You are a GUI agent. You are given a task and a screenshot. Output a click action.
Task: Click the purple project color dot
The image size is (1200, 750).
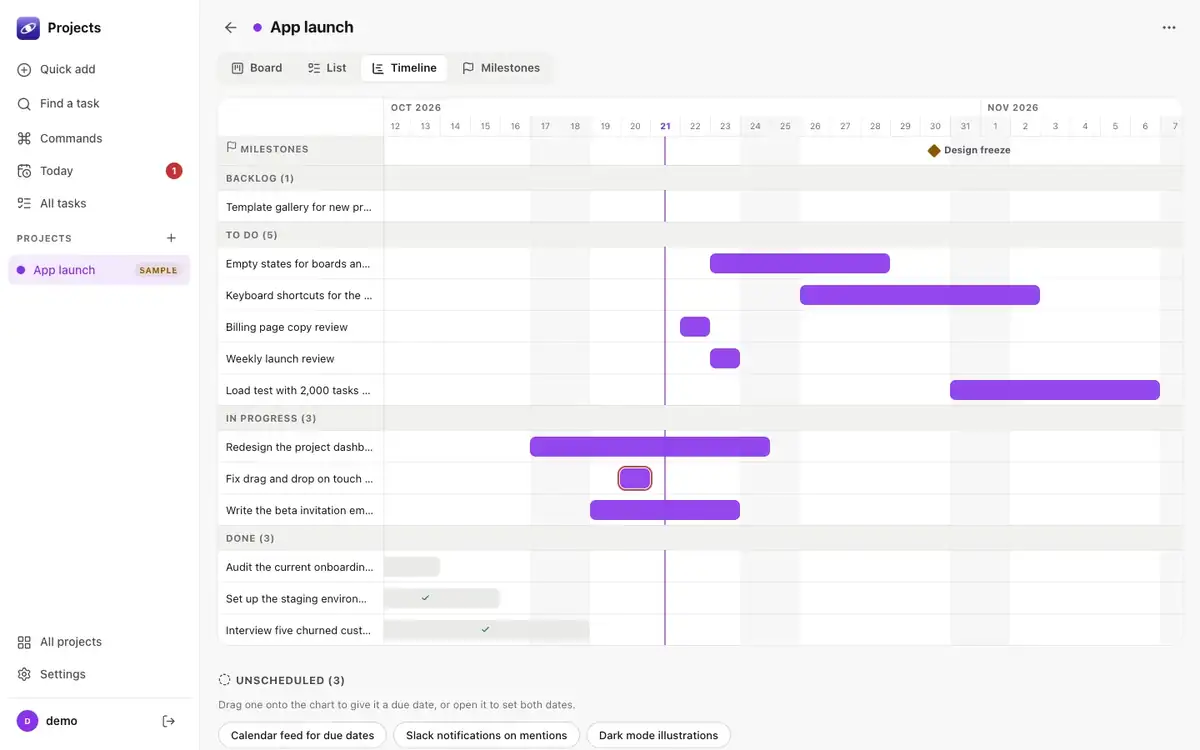(258, 28)
